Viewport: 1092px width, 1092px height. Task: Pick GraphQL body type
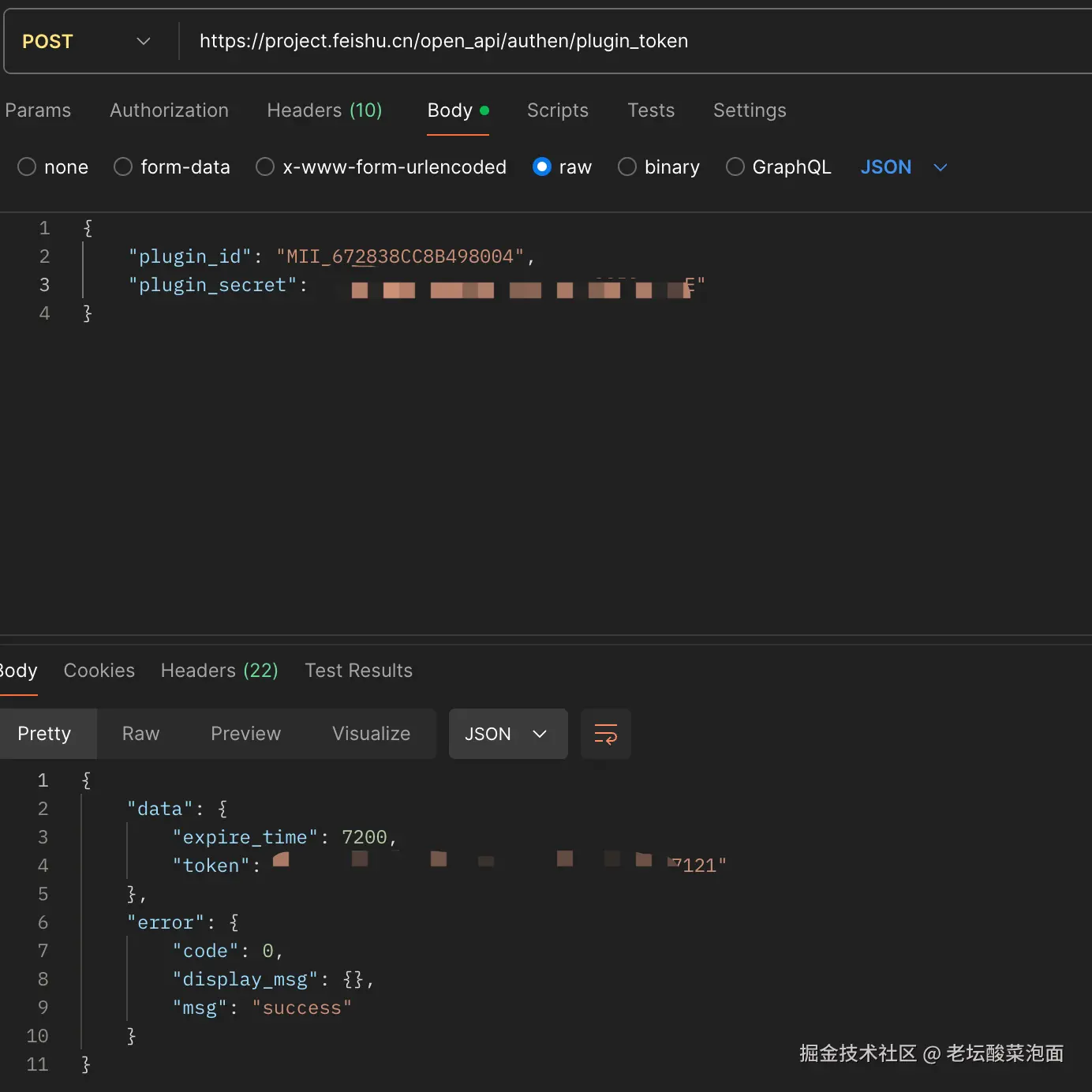pyautogui.click(x=735, y=167)
